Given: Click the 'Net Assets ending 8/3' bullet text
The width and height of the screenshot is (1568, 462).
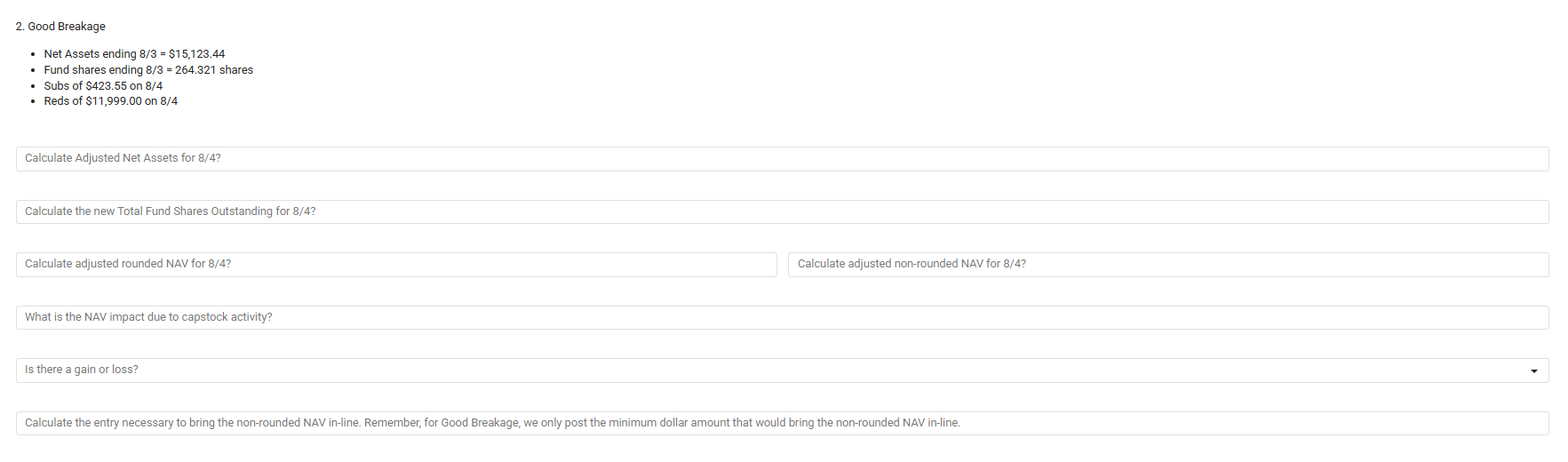Looking at the screenshot, I should point(100,54).
